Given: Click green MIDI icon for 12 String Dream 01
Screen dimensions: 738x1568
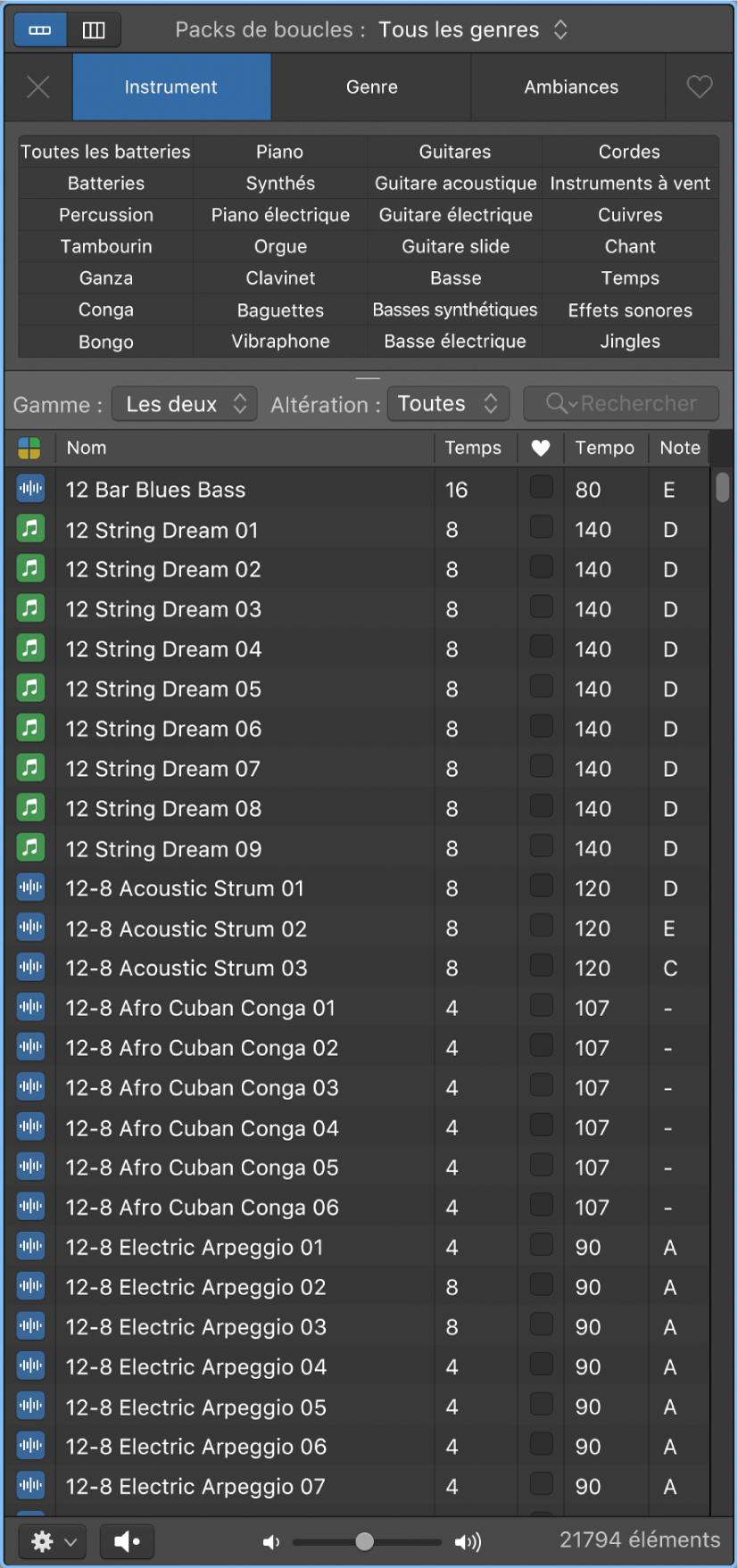Looking at the screenshot, I should 30,529.
